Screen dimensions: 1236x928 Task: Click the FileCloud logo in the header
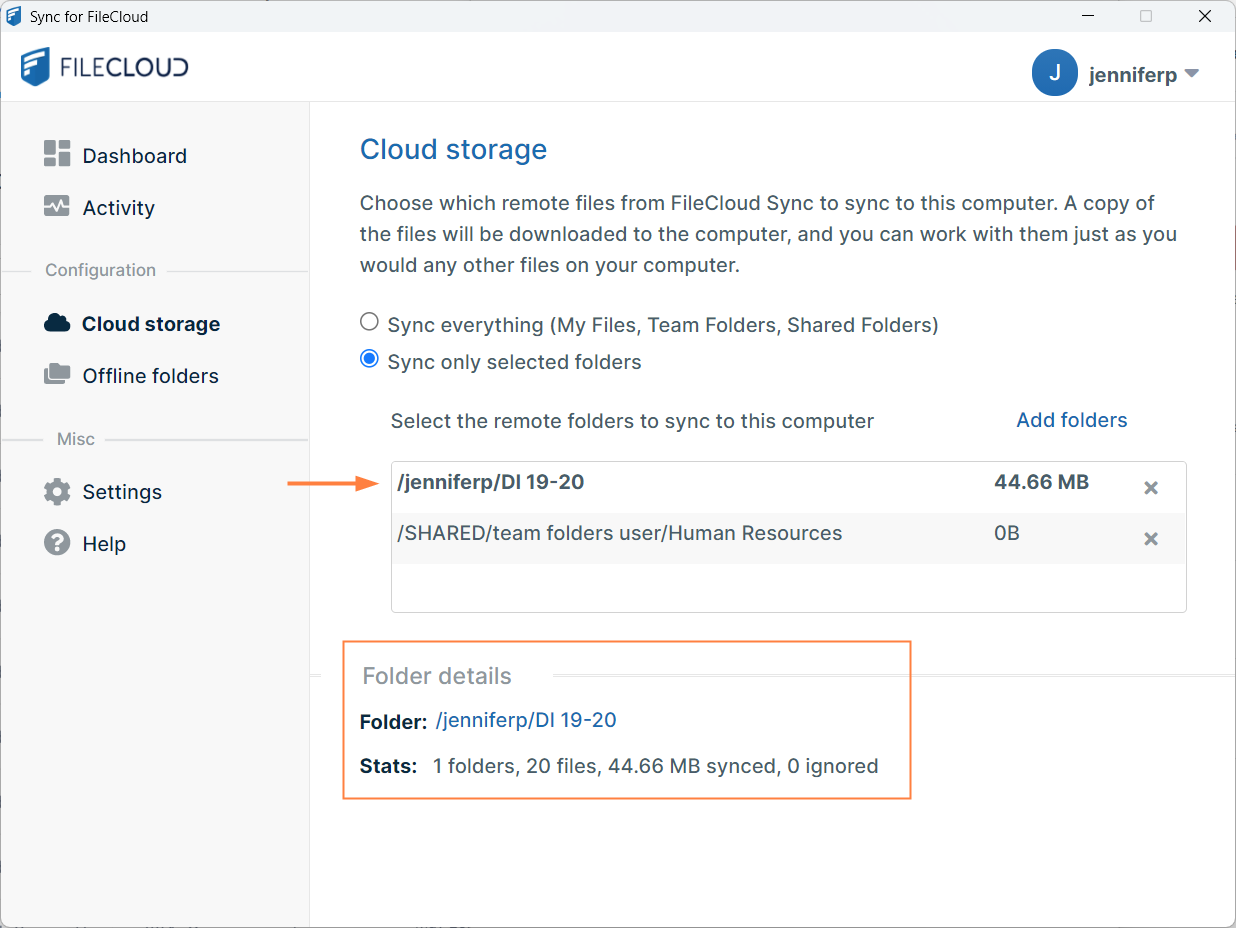coord(104,67)
